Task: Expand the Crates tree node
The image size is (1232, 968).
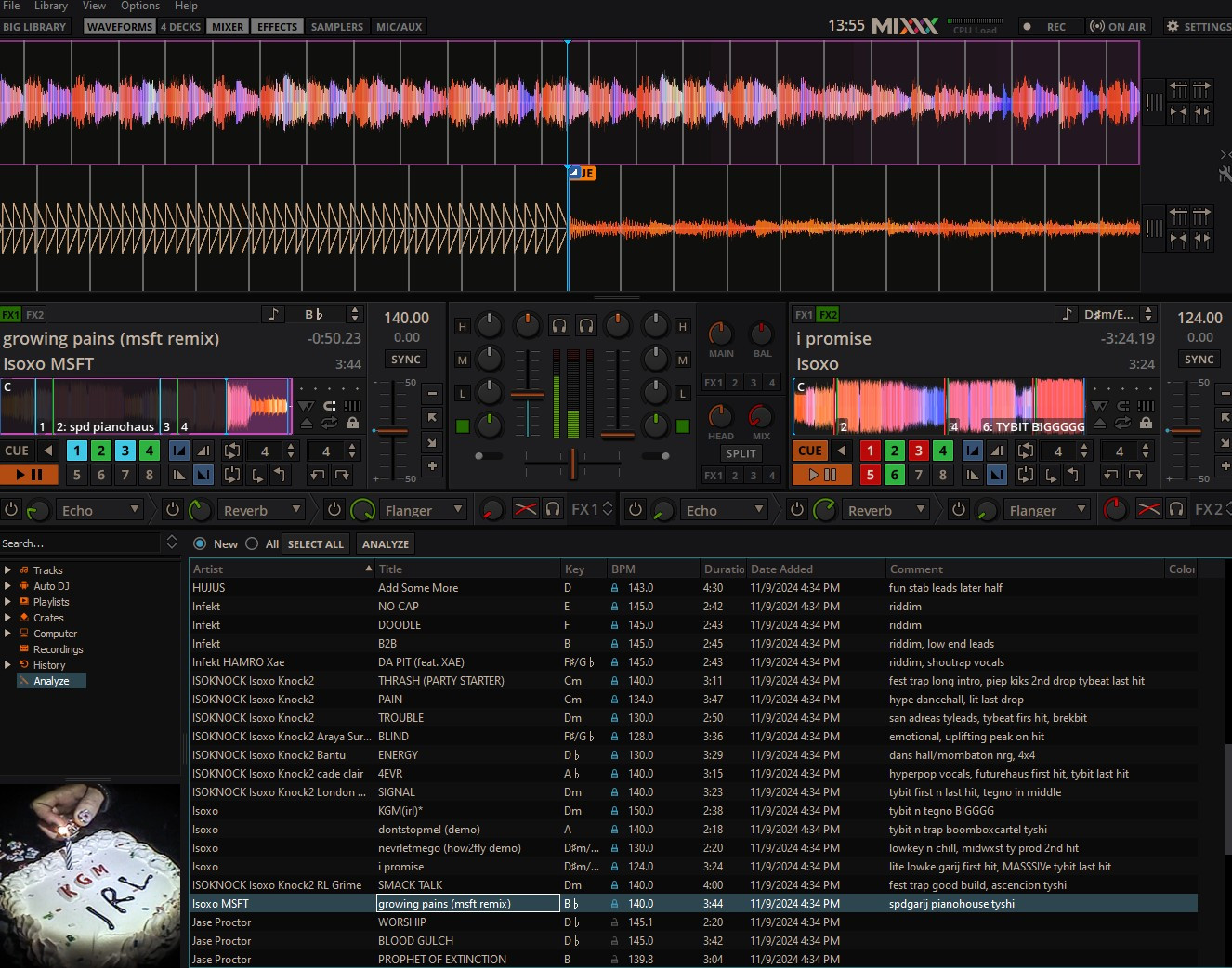Action: click(x=7, y=618)
